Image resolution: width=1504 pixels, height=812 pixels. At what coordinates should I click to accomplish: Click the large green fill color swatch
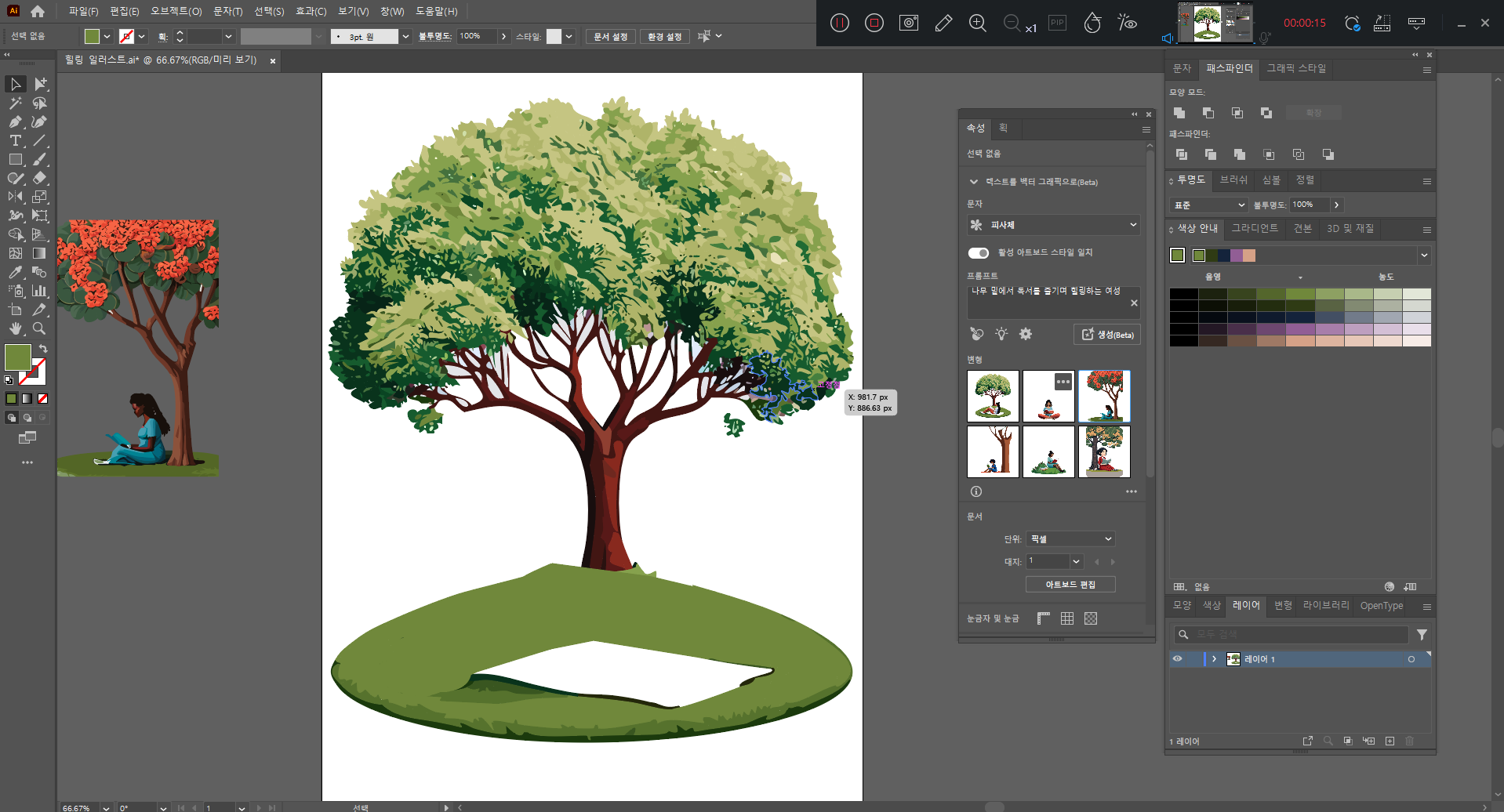(18, 357)
